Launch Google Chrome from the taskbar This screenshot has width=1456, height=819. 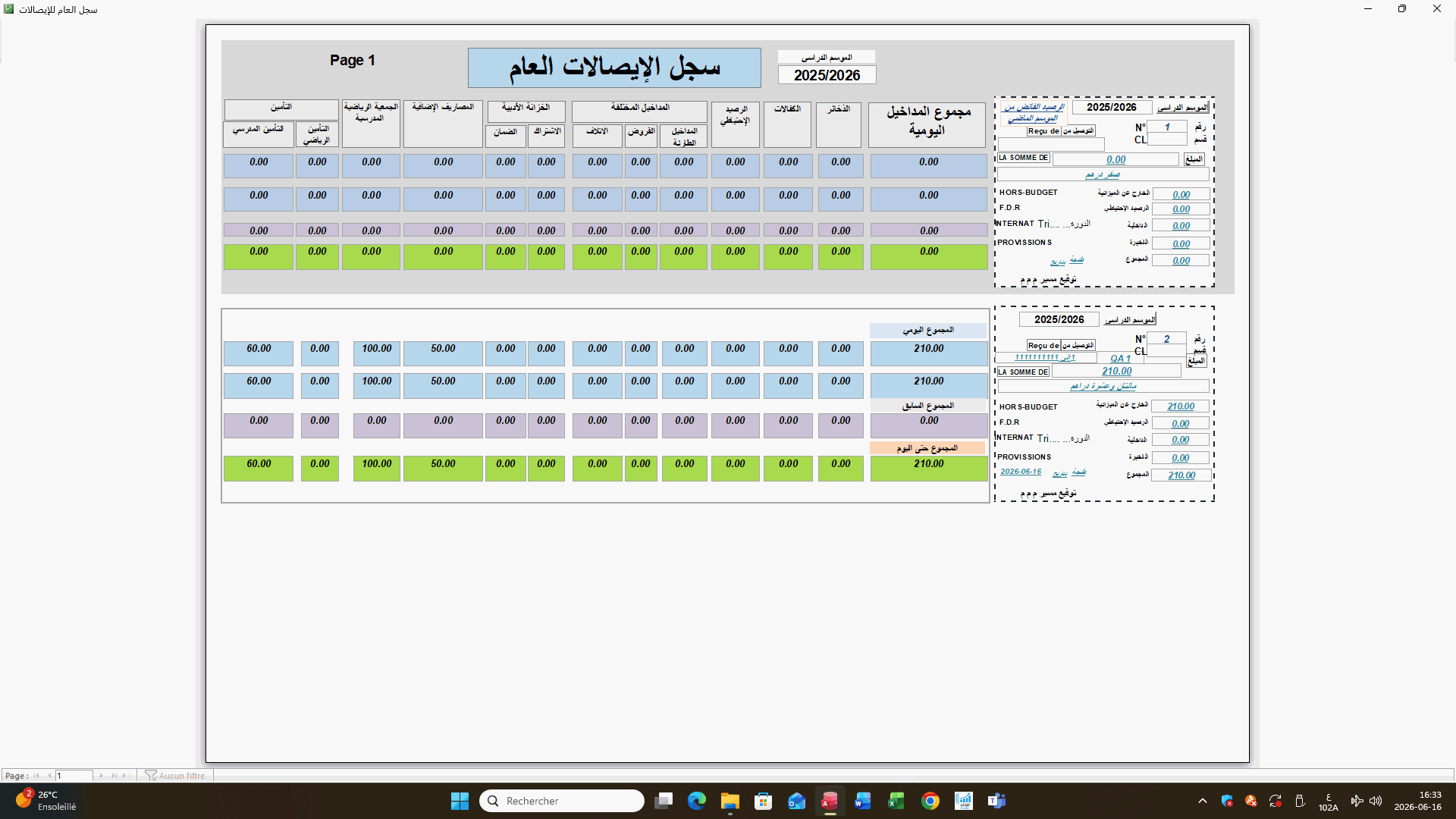click(930, 801)
